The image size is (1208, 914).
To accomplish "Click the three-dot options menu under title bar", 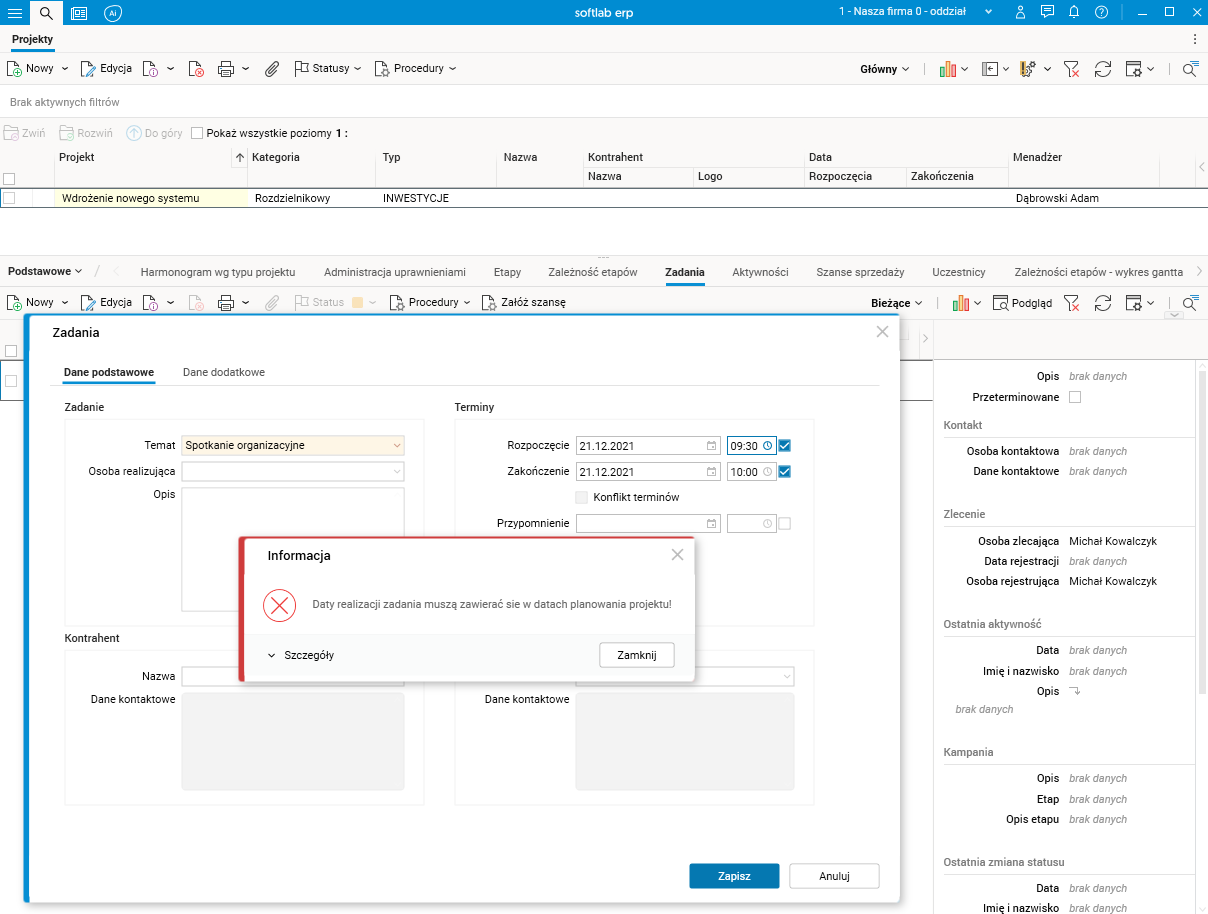I will 1195,39.
